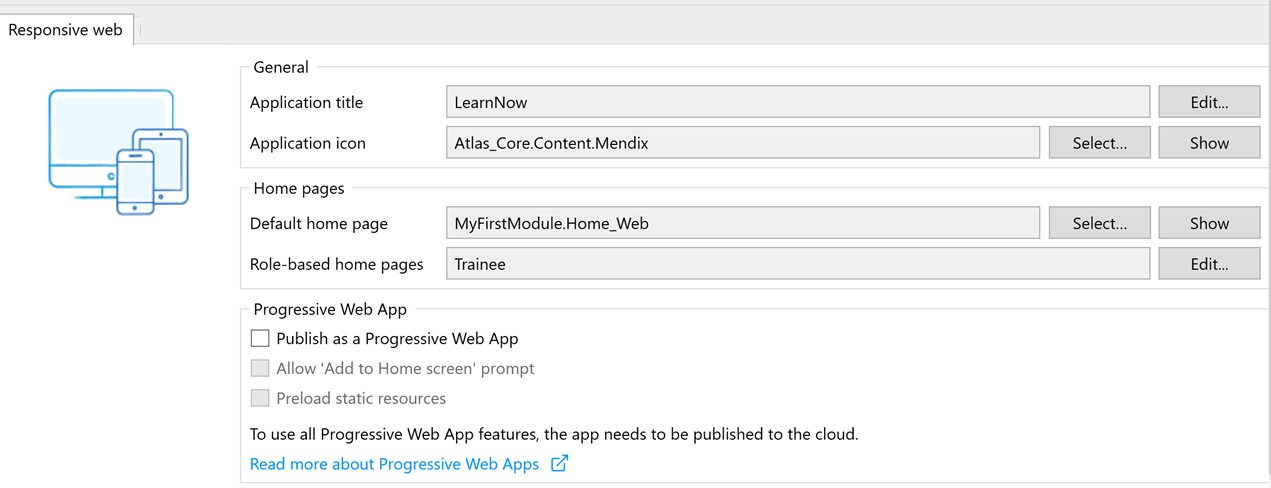Select a Default home page
The height and width of the screenshot is (488, 1271).
pyautogui.click(x=1099, y=224)
